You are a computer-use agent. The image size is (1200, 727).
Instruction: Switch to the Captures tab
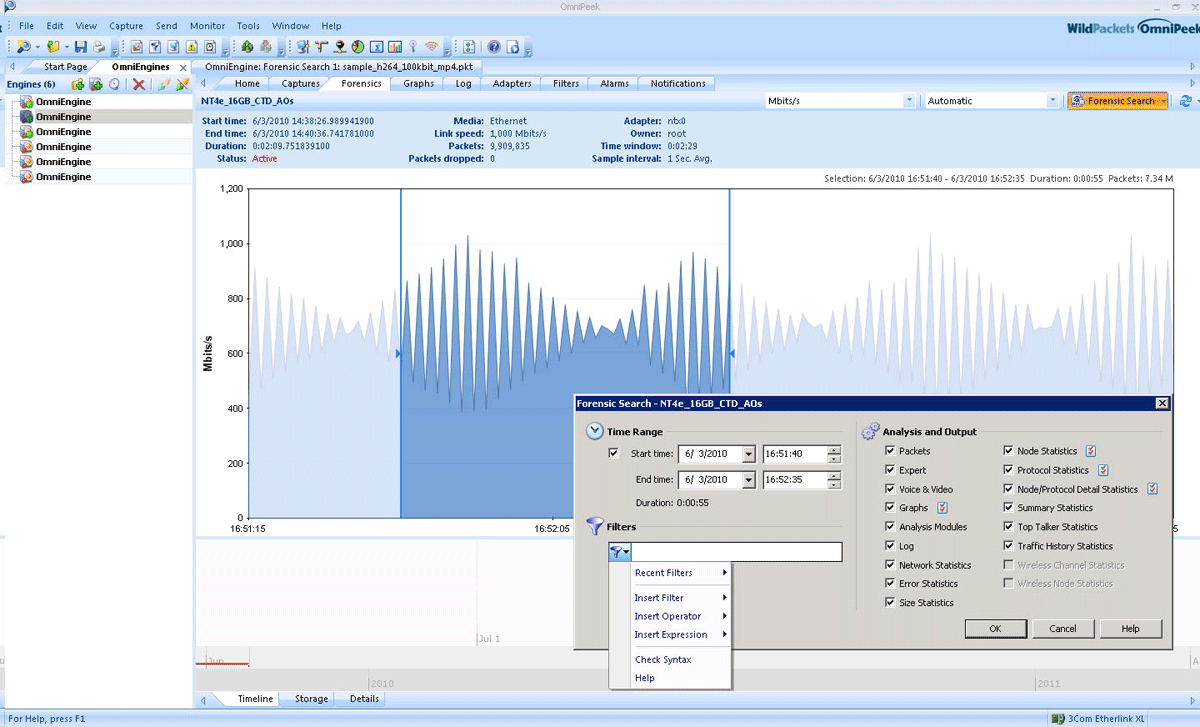coord(301,84)
